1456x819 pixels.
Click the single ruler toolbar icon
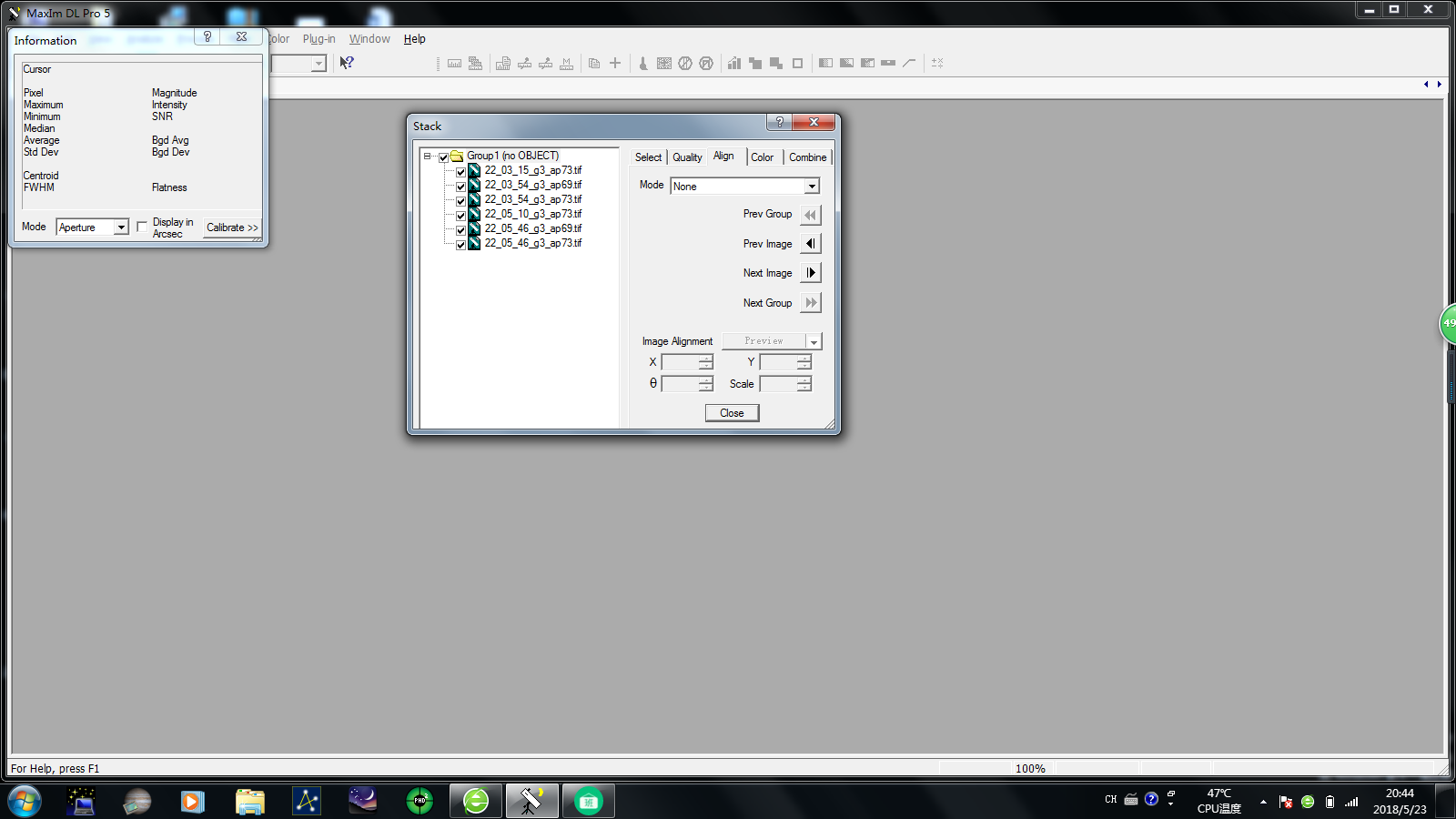point(454,63)
